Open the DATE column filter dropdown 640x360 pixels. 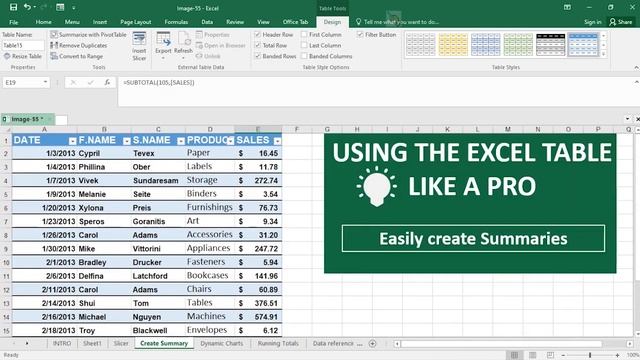pyautogui.click(x=72, y=141)
